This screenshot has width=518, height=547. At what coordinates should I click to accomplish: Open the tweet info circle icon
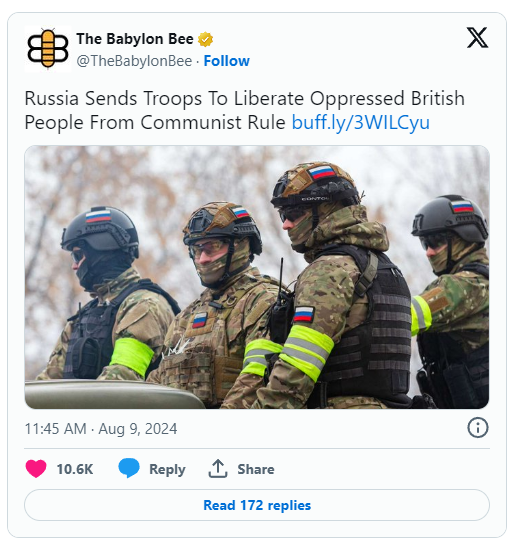point(478,428)
